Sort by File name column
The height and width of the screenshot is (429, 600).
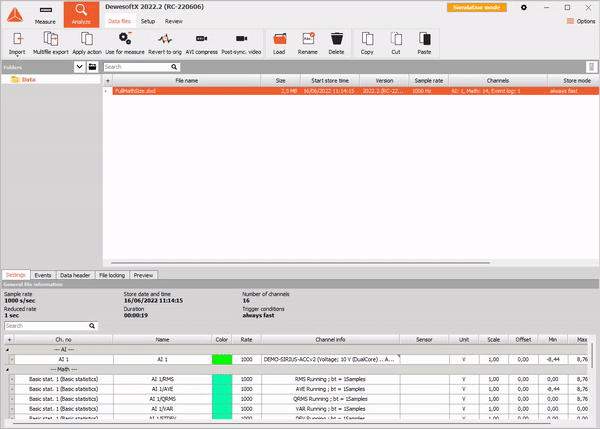187,81
